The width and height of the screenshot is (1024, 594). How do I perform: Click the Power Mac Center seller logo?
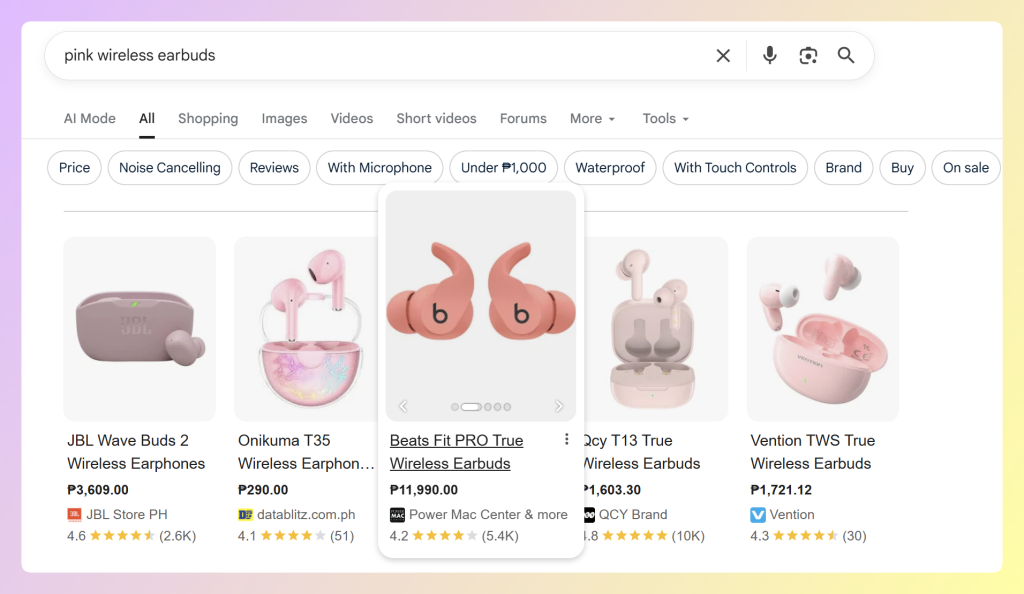point(397,514)
